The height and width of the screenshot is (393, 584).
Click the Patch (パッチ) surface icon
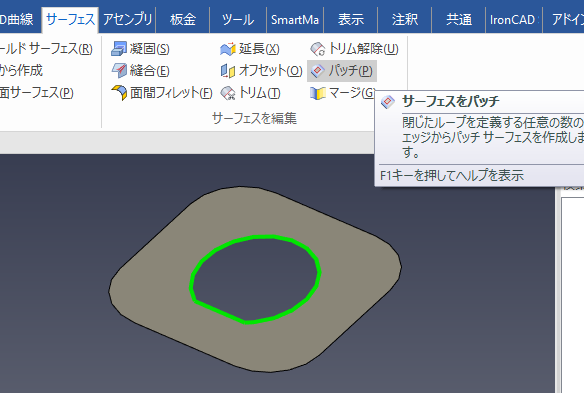click(318, 71)
